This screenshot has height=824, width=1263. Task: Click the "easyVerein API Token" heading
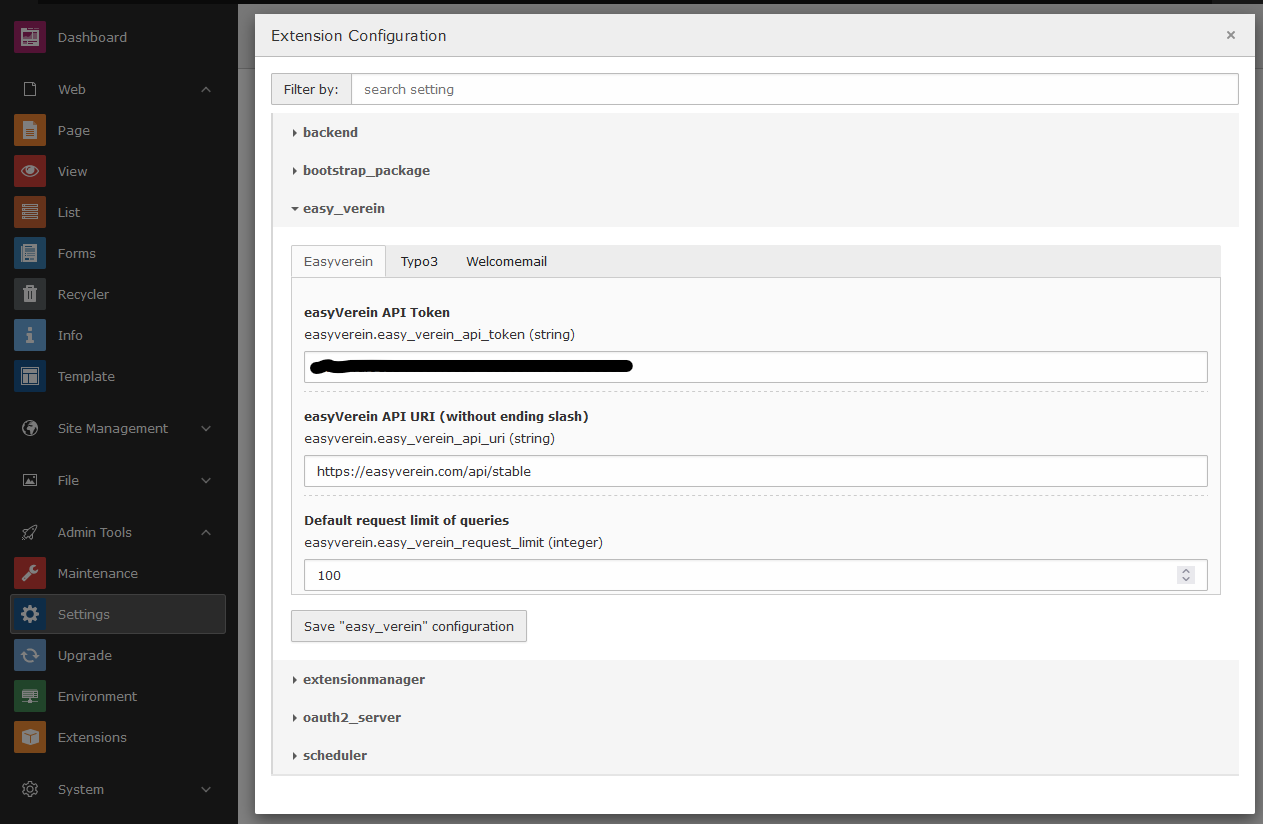pyautogui.click(x=377, y=312)
